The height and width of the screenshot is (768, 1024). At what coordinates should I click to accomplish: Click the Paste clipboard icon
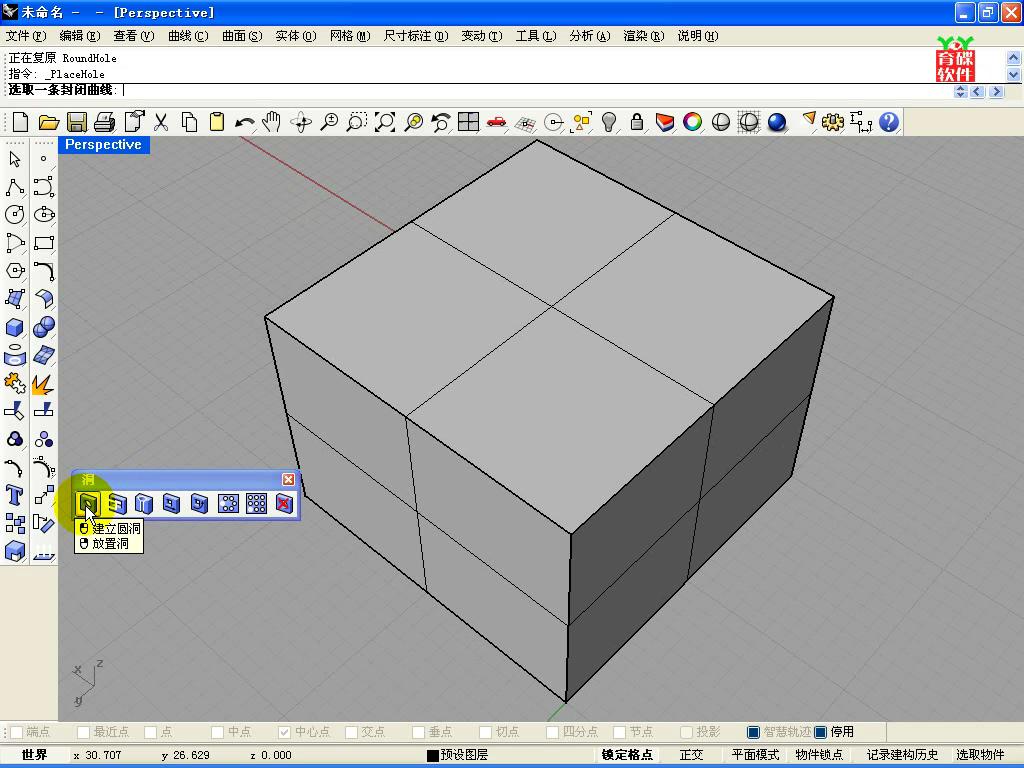point(217,122)
